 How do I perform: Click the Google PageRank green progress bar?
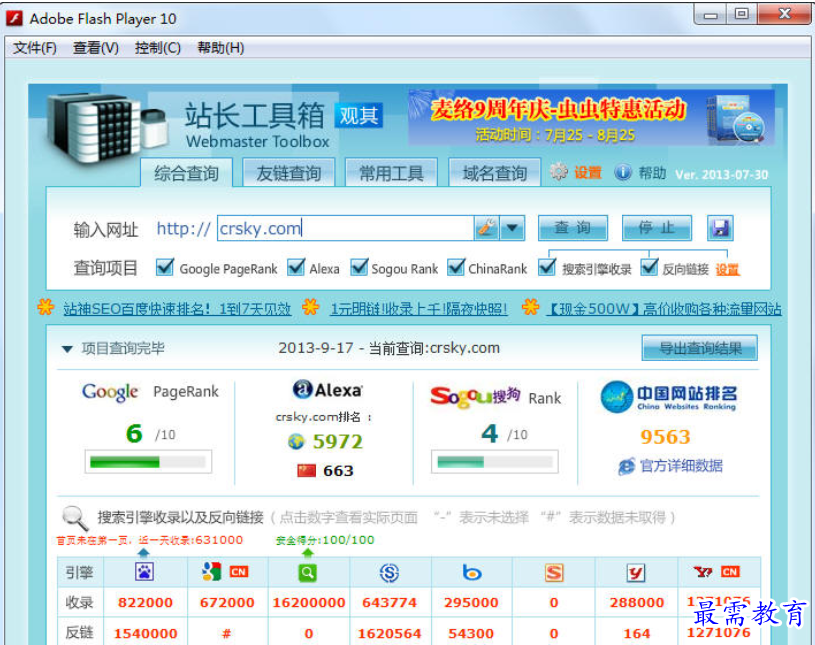(148, 462)
